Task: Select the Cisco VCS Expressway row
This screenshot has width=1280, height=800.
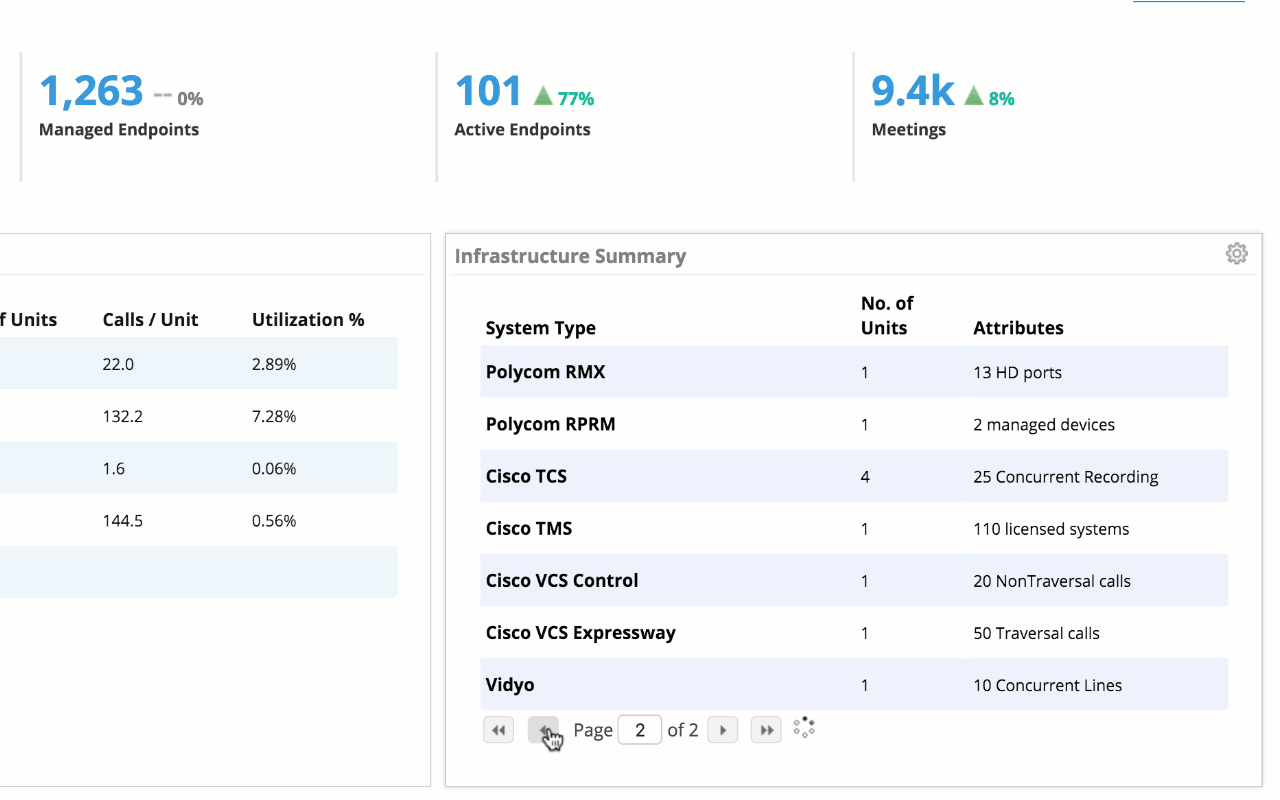Action: click(854, 632)
